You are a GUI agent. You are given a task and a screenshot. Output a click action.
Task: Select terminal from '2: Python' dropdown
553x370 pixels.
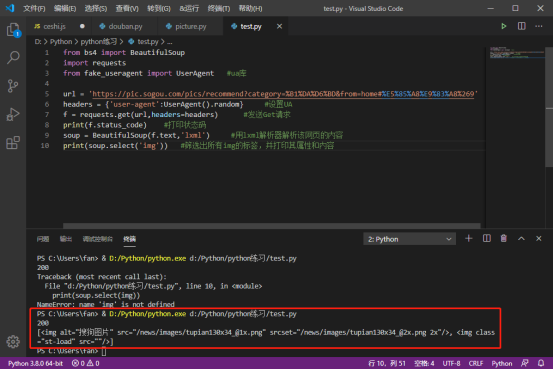(409, 239)
